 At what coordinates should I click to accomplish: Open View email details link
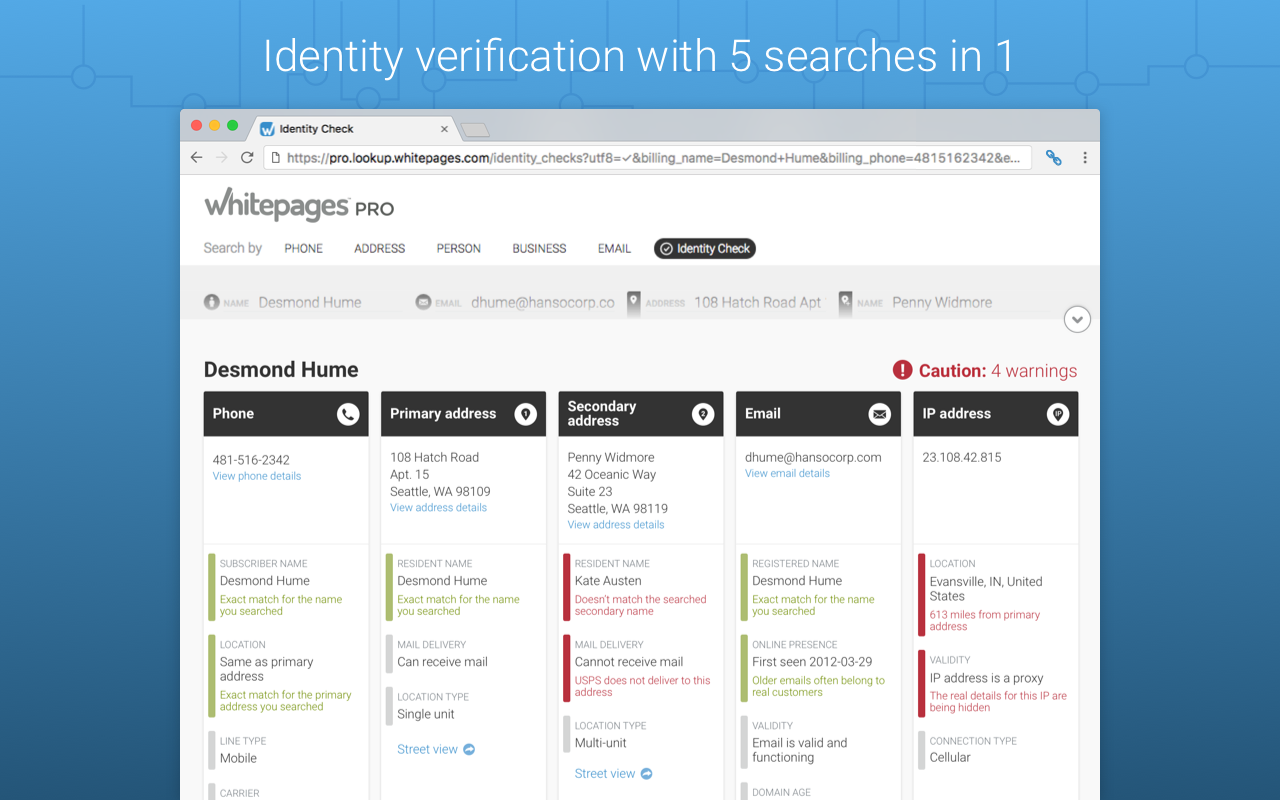click(x=787, y=474)
